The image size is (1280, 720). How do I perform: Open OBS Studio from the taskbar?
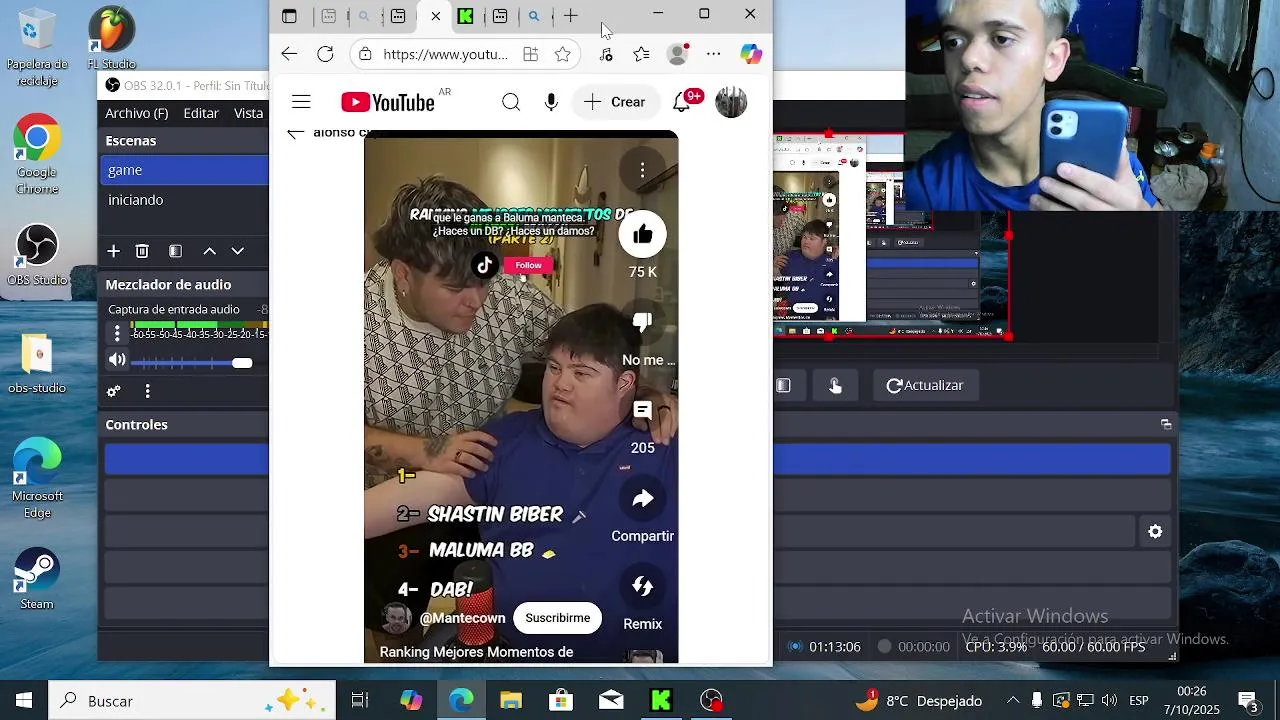click(x=711, y=701)
